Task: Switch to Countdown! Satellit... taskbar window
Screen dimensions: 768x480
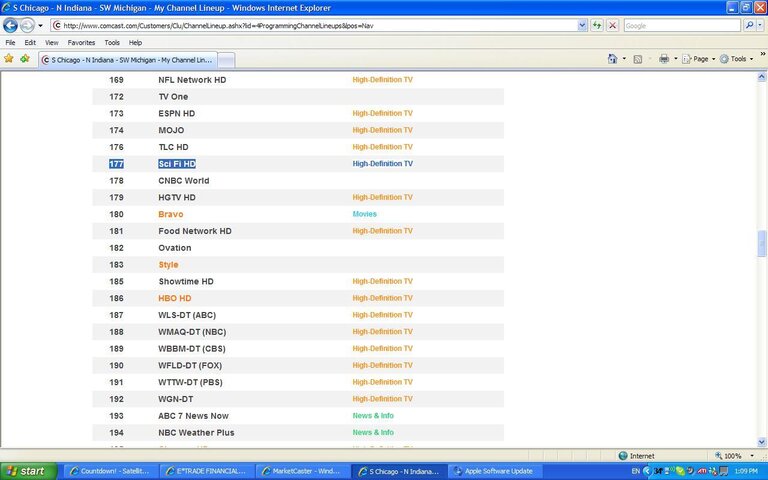Action: [110, 471]
